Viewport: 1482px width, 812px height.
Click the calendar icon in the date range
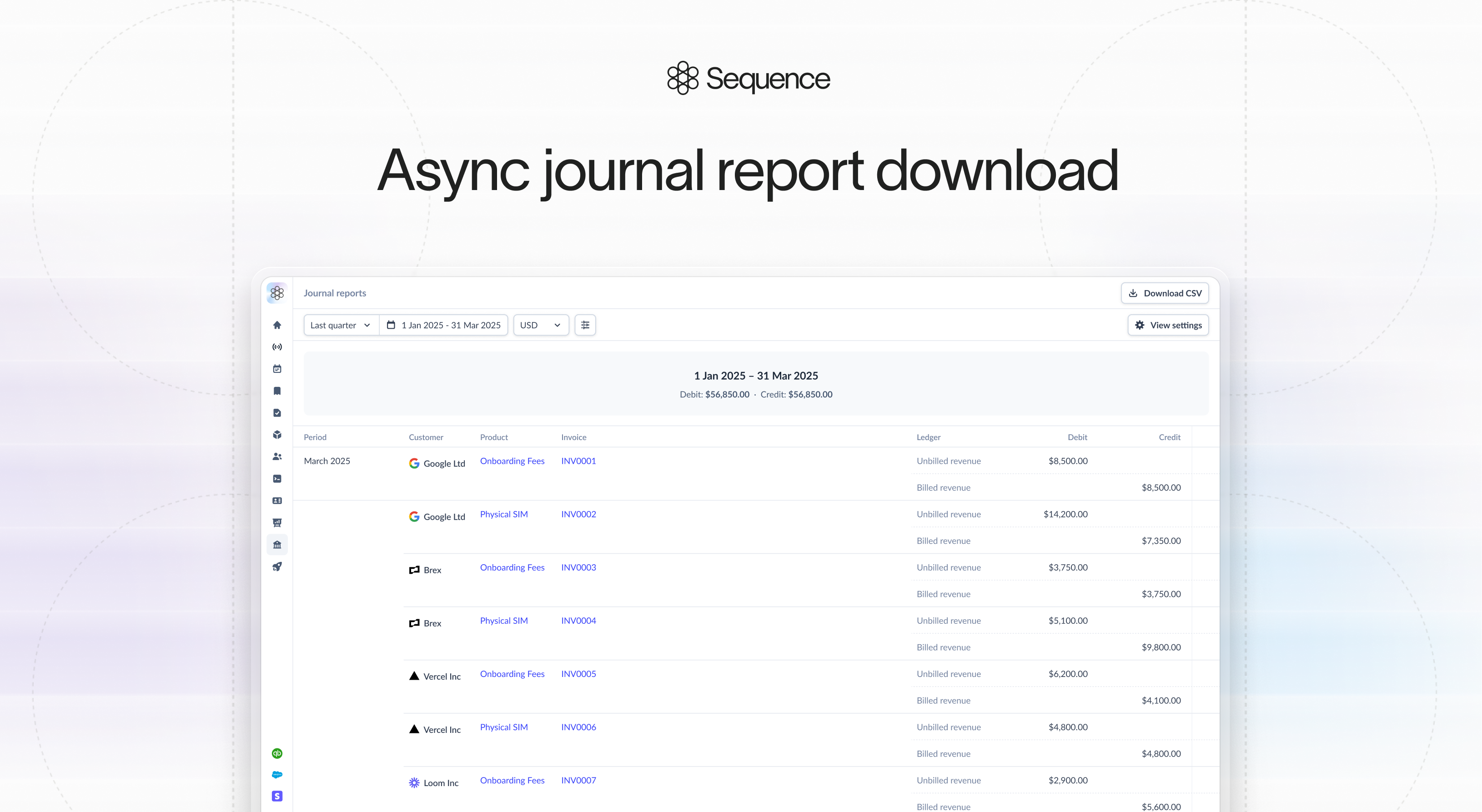tap(391, 325)
